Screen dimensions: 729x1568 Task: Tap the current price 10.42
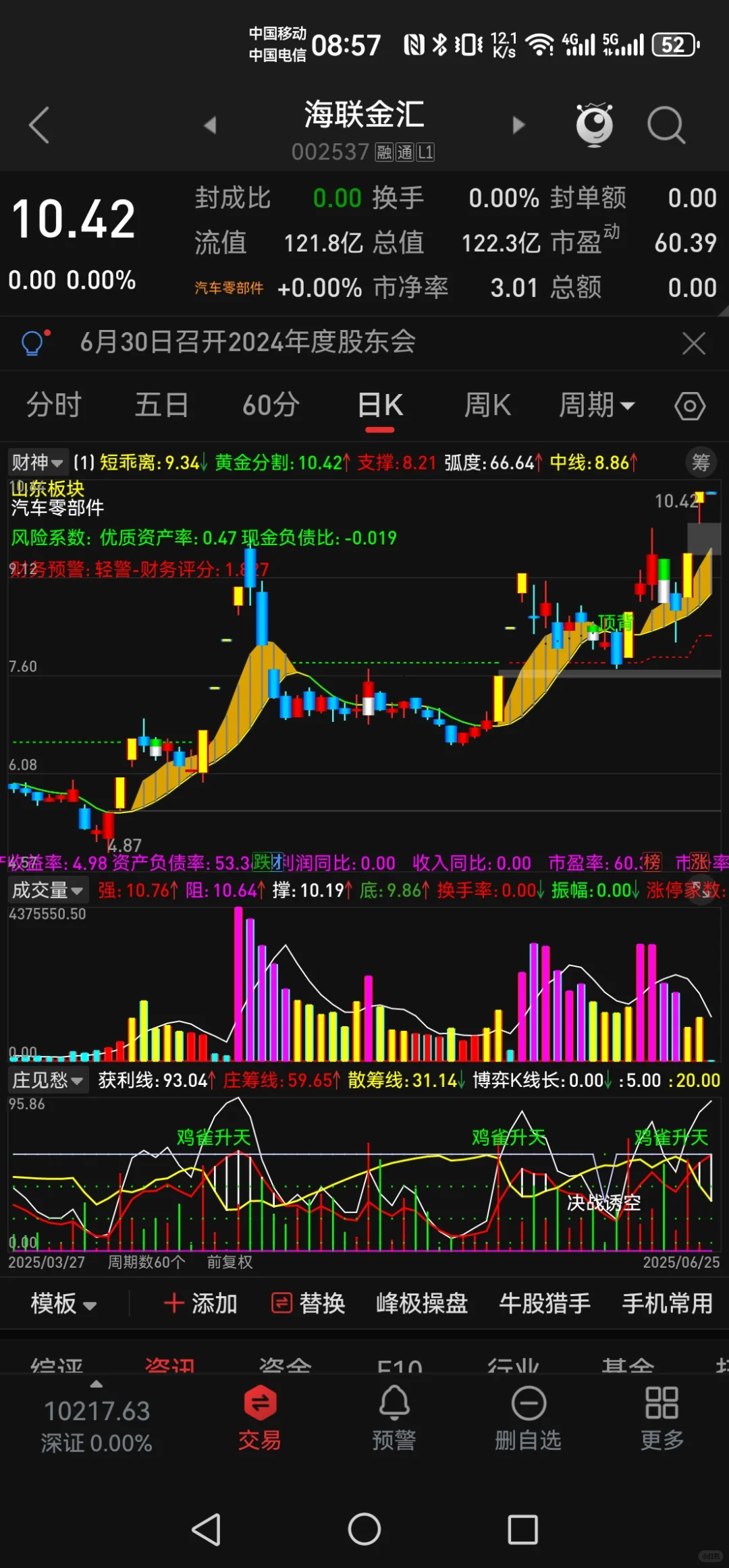[x=74, y=219]
